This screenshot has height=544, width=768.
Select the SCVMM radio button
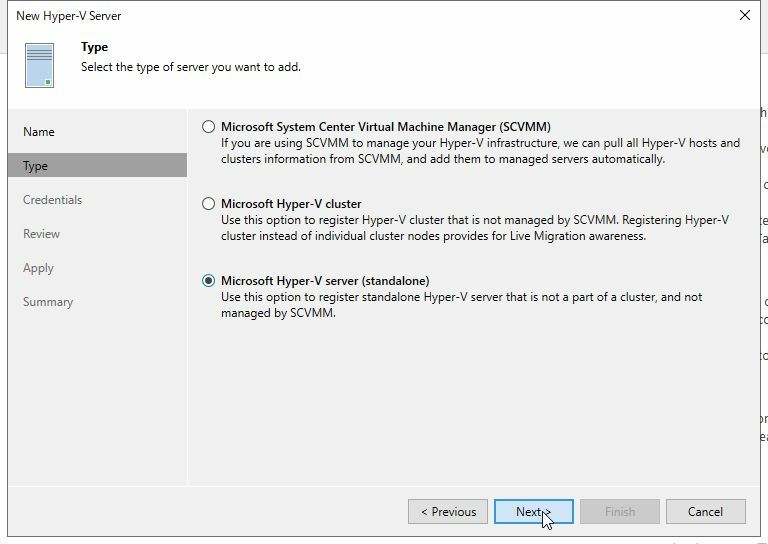(208, 127)
